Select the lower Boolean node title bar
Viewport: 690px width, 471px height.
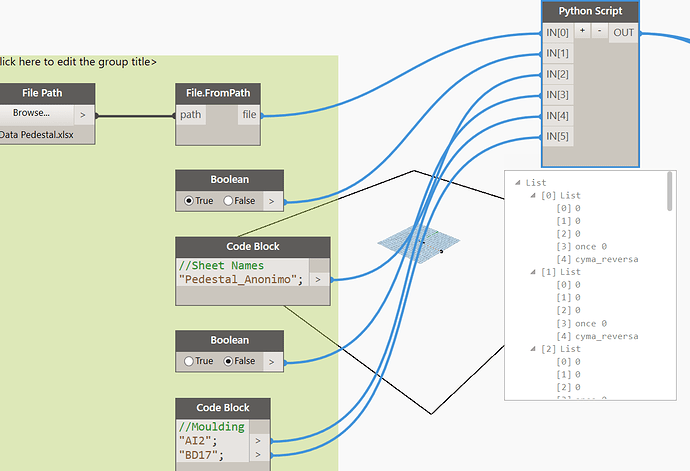pos(229,341)
